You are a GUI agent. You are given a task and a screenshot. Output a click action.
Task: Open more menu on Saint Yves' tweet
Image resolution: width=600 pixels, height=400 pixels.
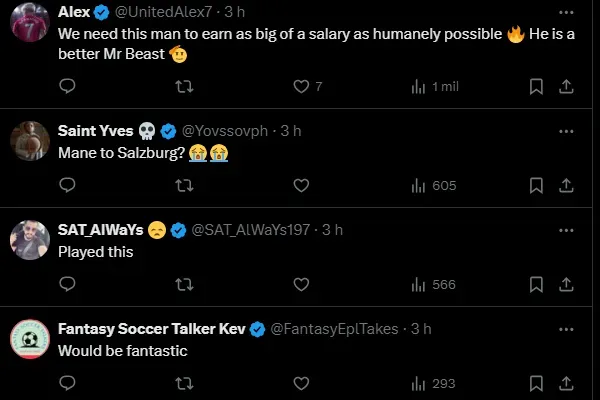566,131
